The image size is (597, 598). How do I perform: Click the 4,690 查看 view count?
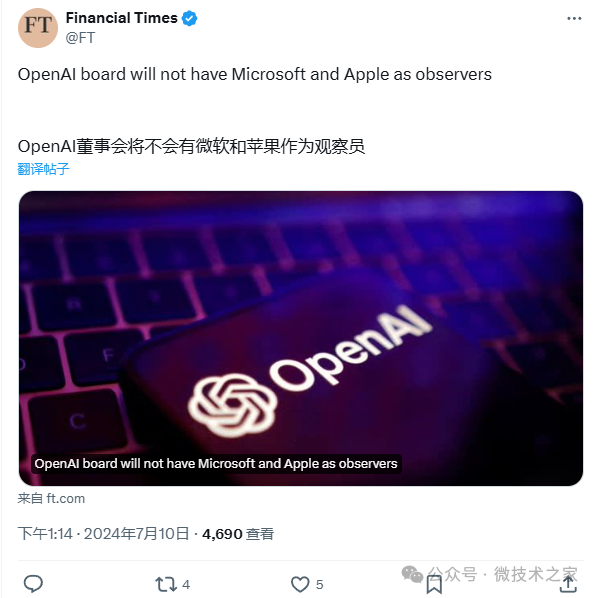point(238,534)
